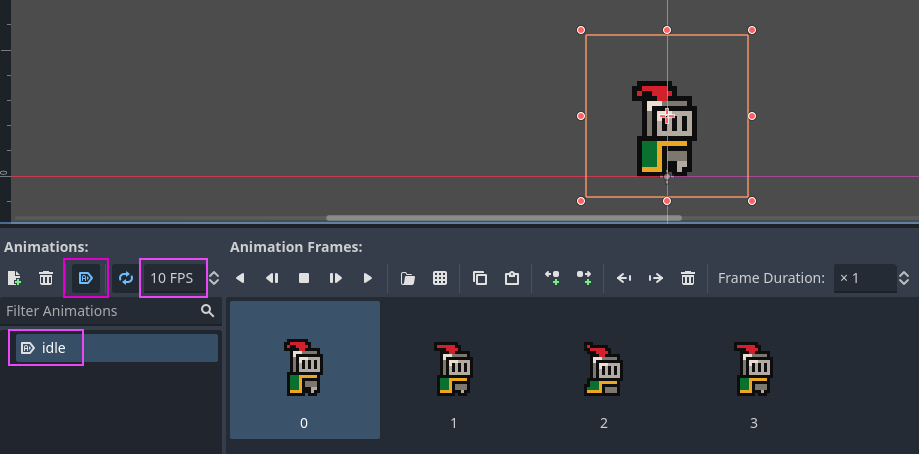
Task: Step to the next frame
Action: click(x=336, y=278)
